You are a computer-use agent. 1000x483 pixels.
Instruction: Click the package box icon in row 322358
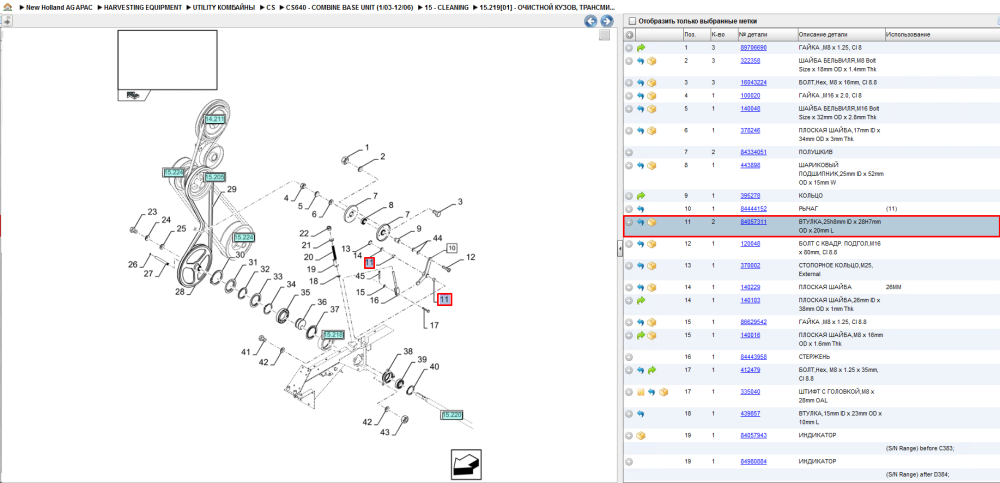click(x=652, y=61)
